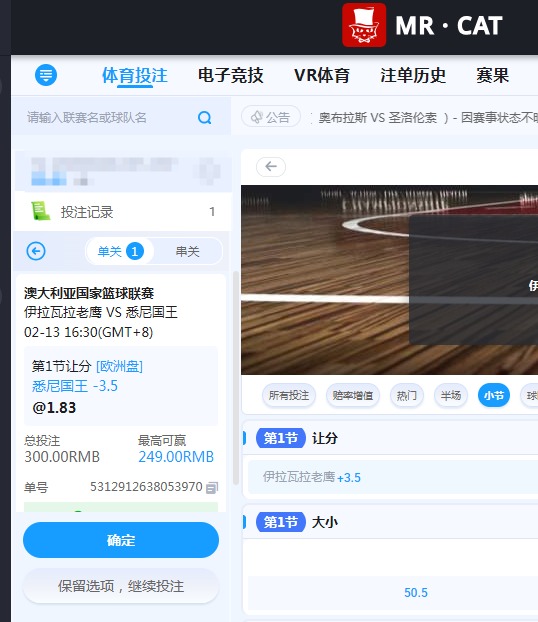Click the bet slip vertical scrollbar
This screenshot has width=538, height=622.
coord(236,378)
